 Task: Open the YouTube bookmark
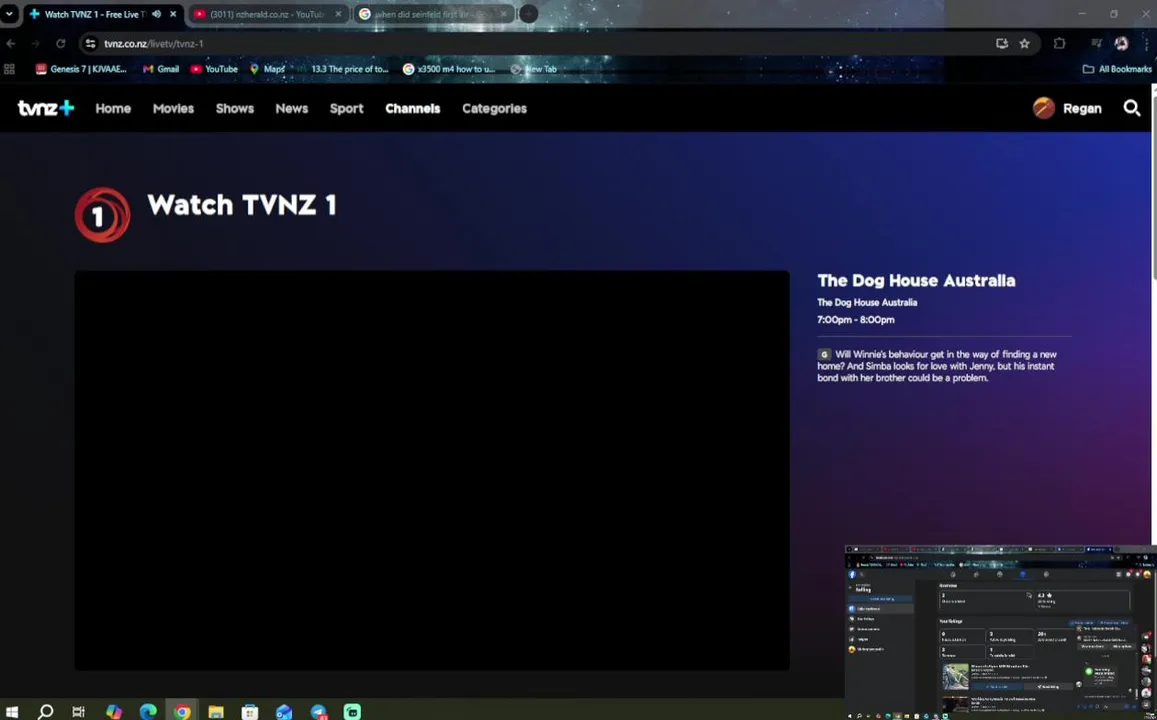tap(214, 69)
